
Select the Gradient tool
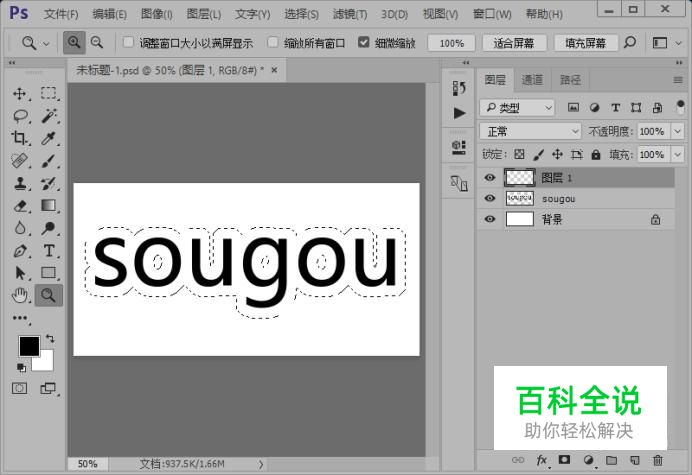pos(49,205)
